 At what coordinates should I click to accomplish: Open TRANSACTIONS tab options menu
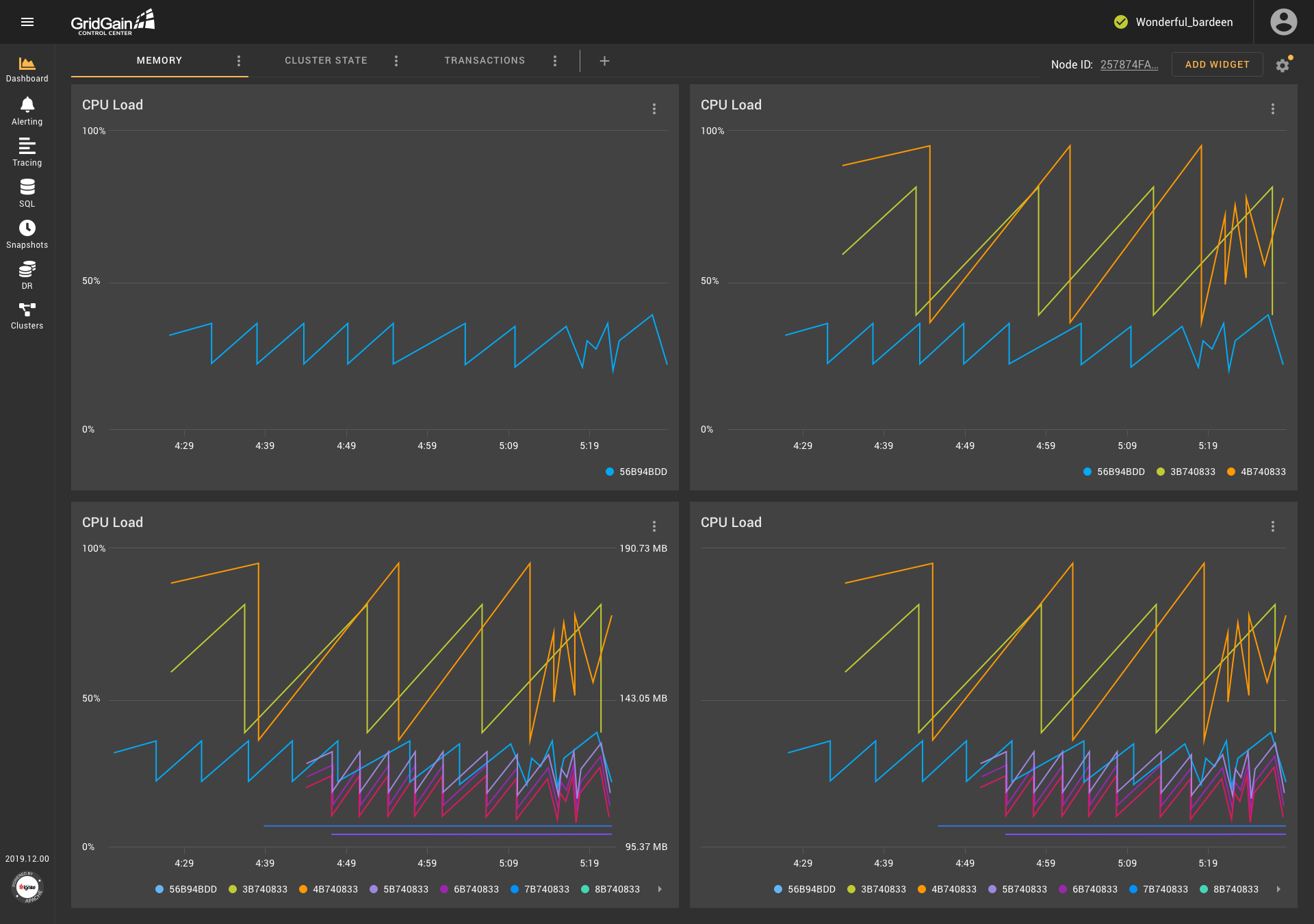[x=555, y=61]
